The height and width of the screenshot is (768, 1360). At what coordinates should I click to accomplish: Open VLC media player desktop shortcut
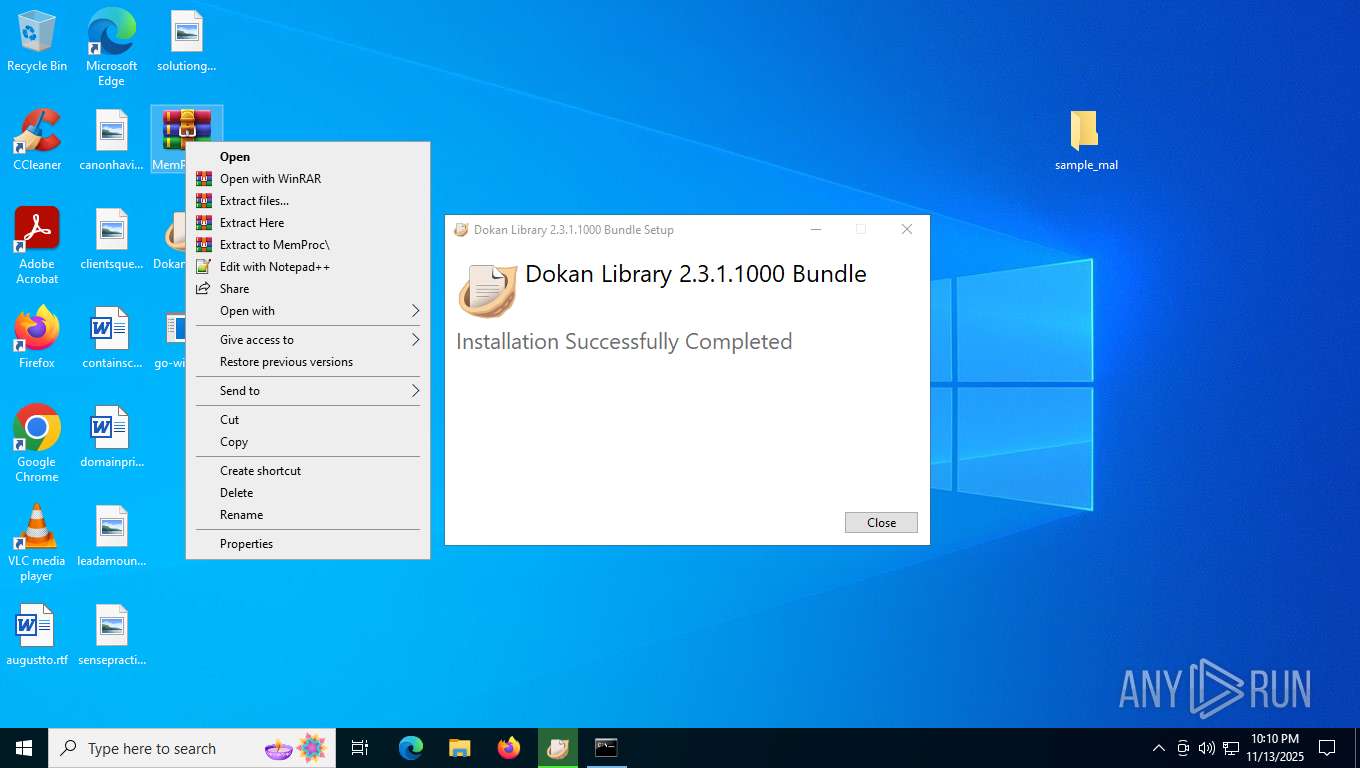coord(37,542)
